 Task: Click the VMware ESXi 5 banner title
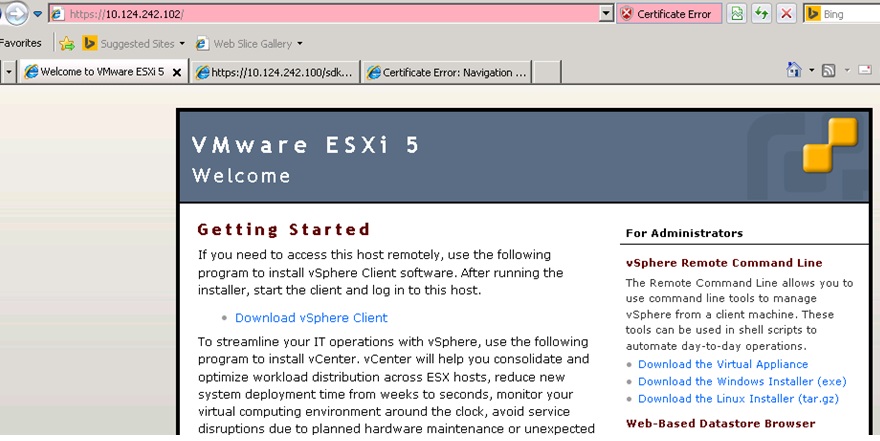305,145
